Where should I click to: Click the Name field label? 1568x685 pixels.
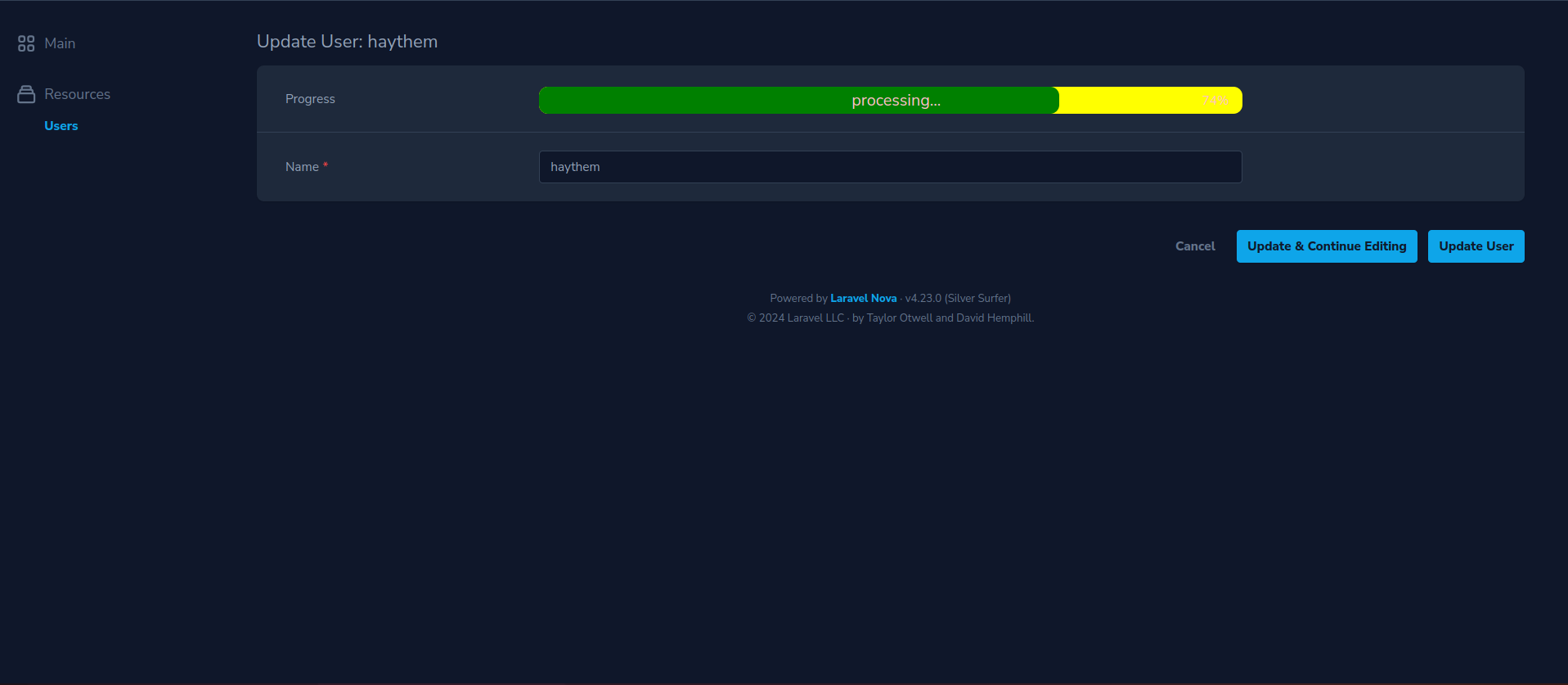(x=302, y=167)
